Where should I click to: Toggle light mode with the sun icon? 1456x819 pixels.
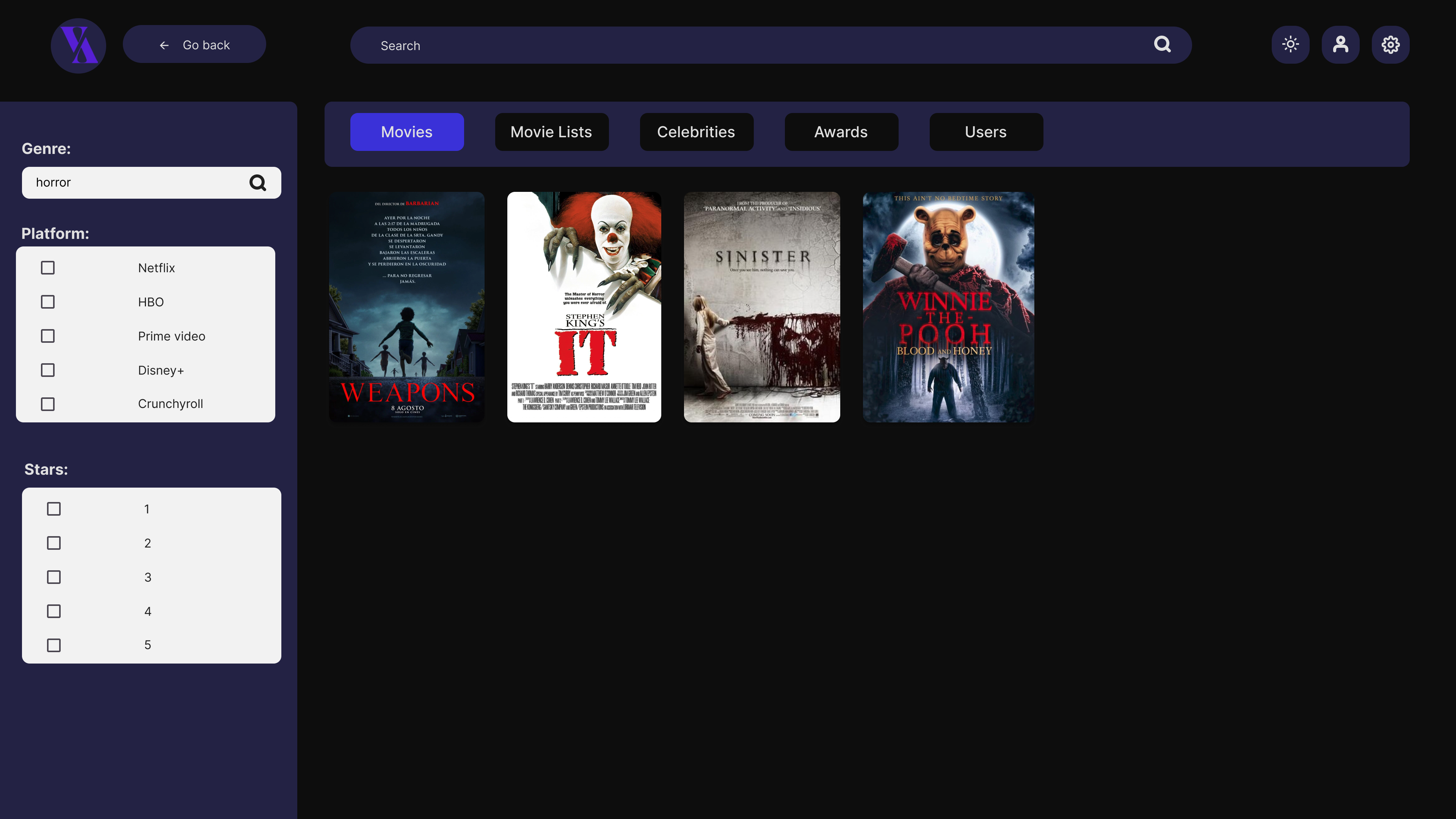click(x=1291, y=44)
